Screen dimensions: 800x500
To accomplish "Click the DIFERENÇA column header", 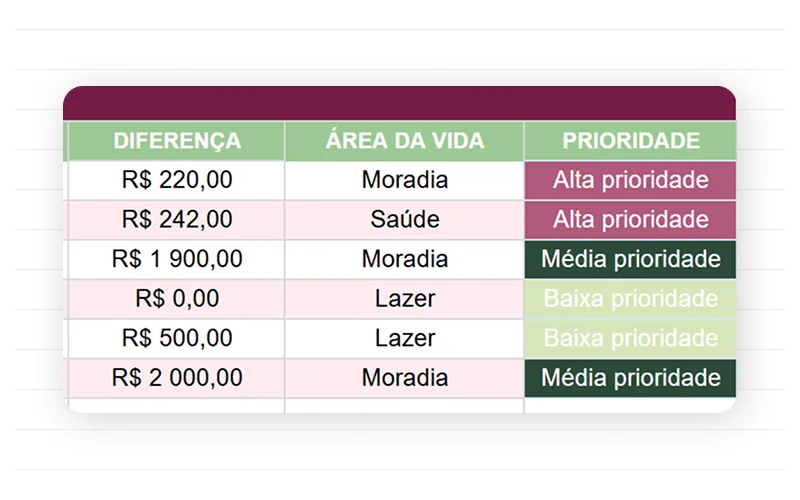I will point(176,141).
